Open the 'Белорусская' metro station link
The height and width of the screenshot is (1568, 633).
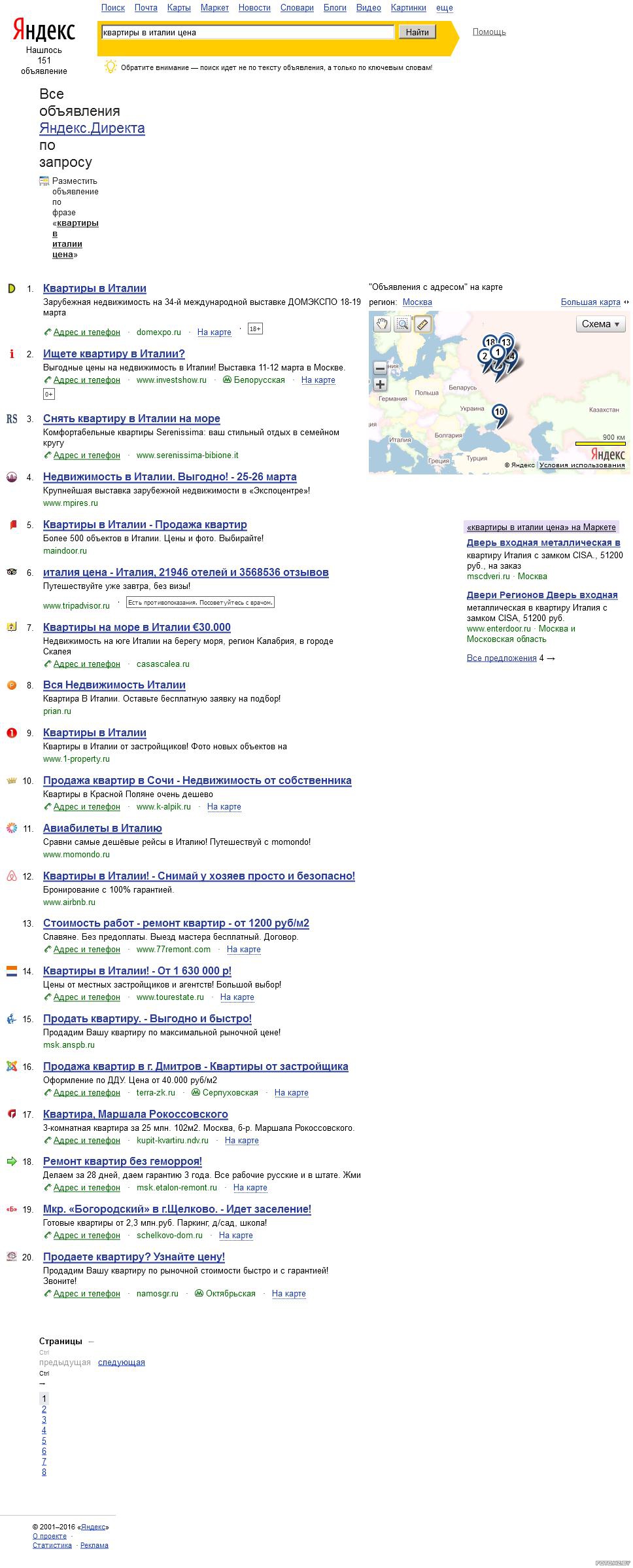coord(259,380)
